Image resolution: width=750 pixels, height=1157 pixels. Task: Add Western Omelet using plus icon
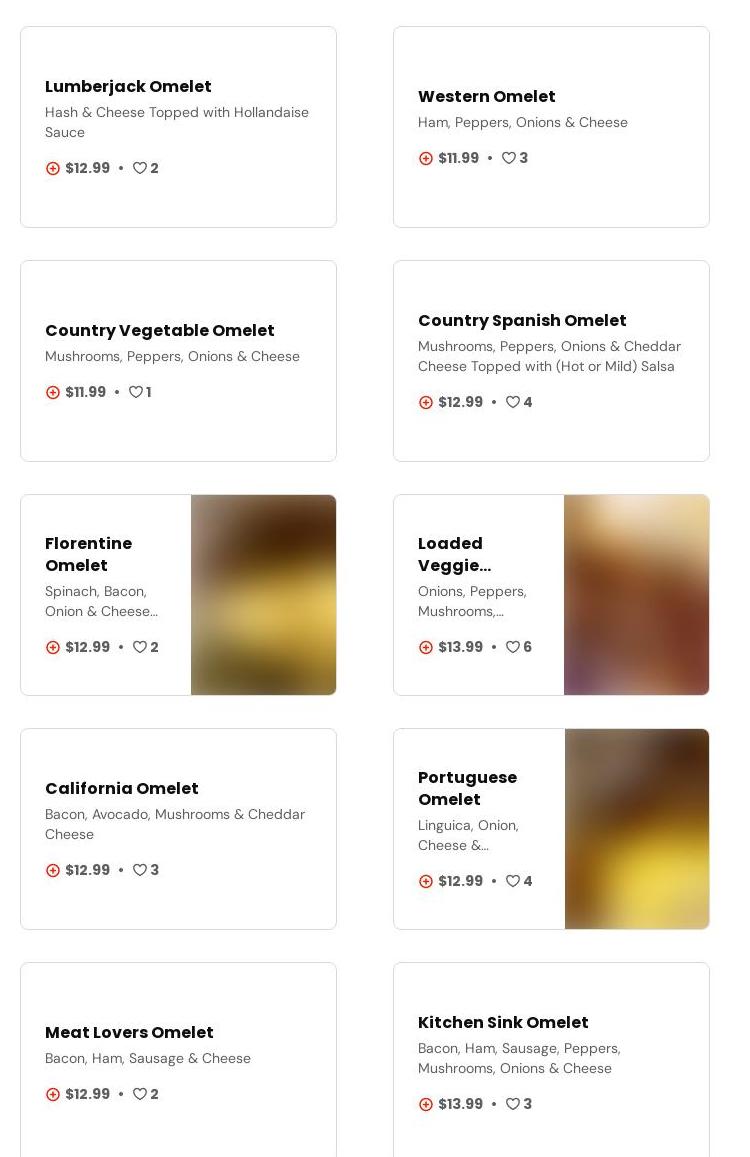point(426,159)
